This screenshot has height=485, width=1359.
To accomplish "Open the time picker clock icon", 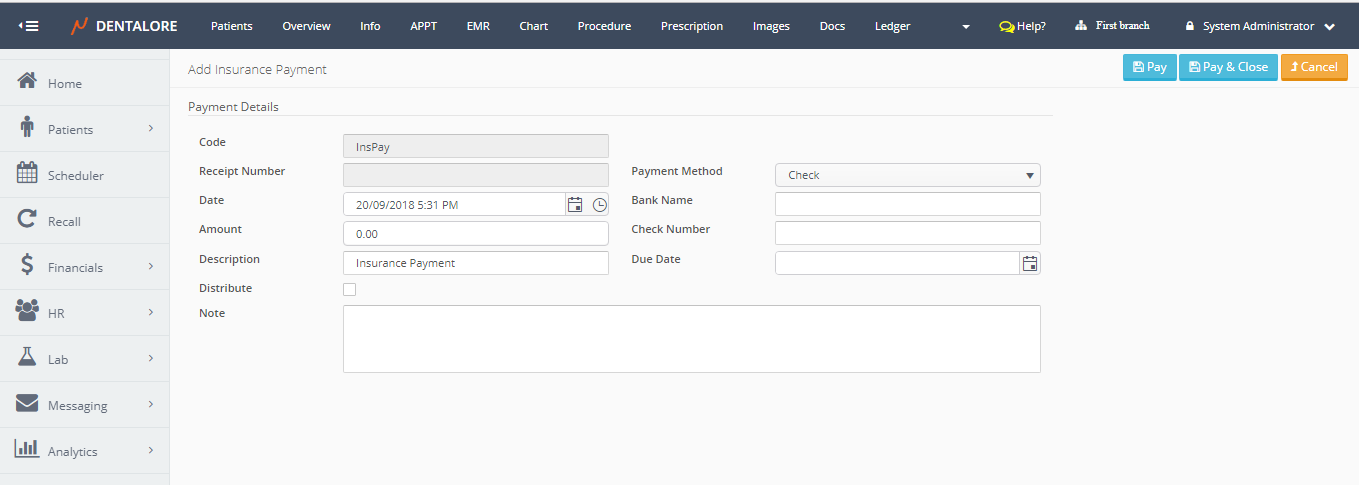I will pos(599,205).
